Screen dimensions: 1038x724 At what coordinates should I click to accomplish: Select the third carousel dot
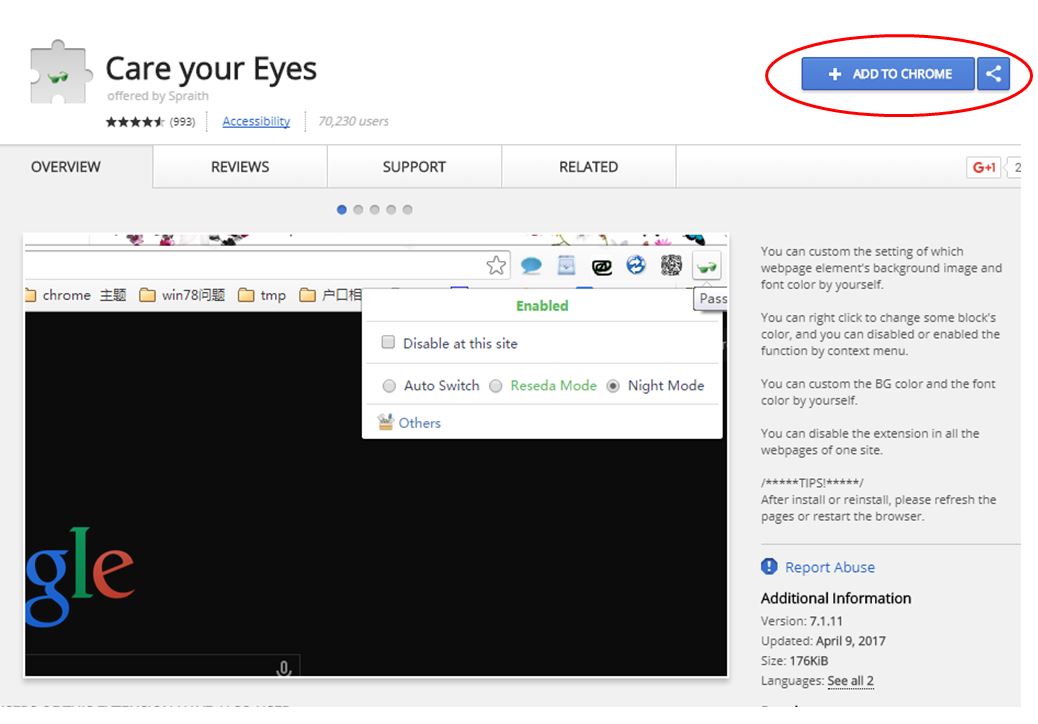coord(375,210)
